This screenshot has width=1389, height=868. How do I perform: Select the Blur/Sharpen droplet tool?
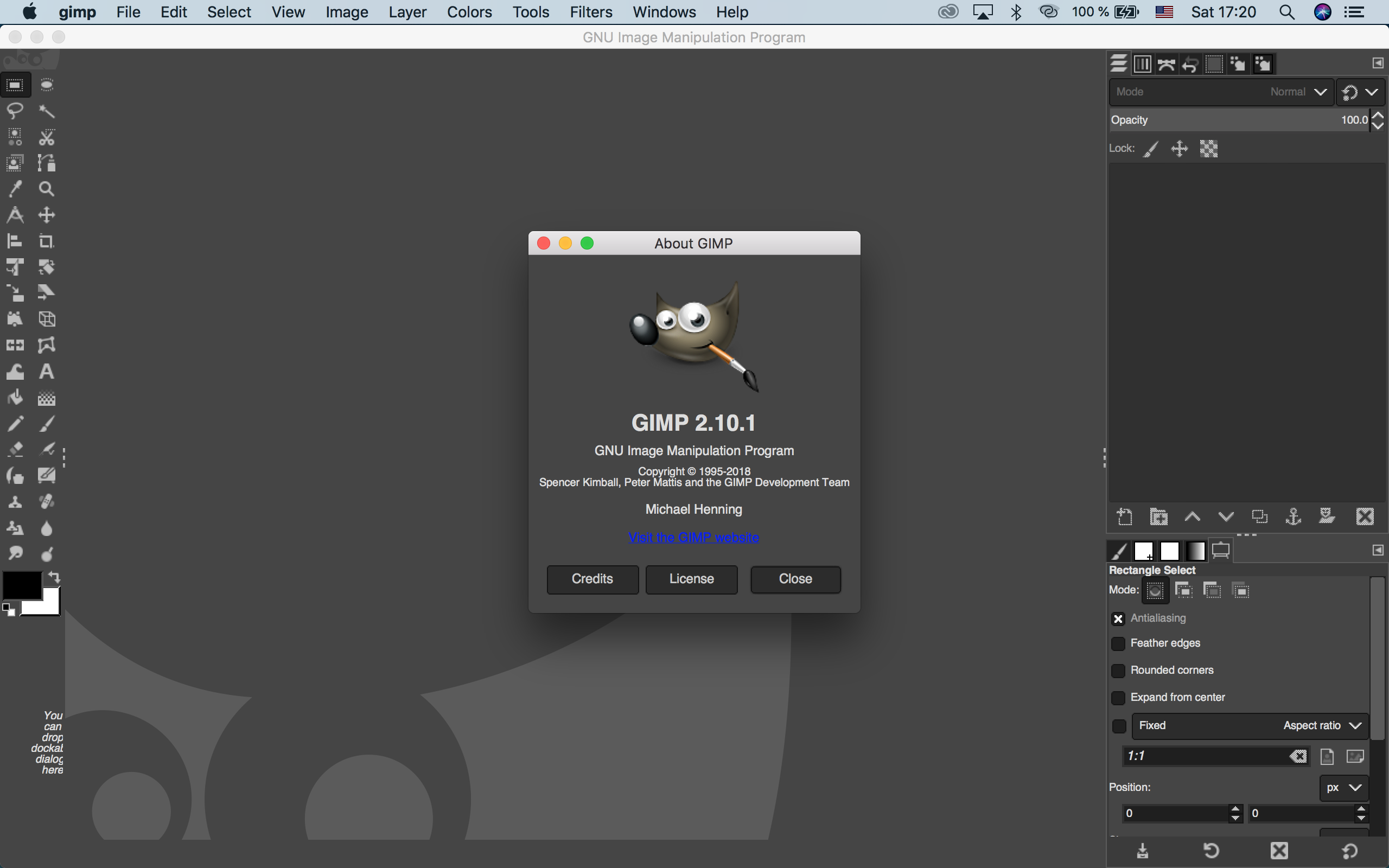[47, 527]
